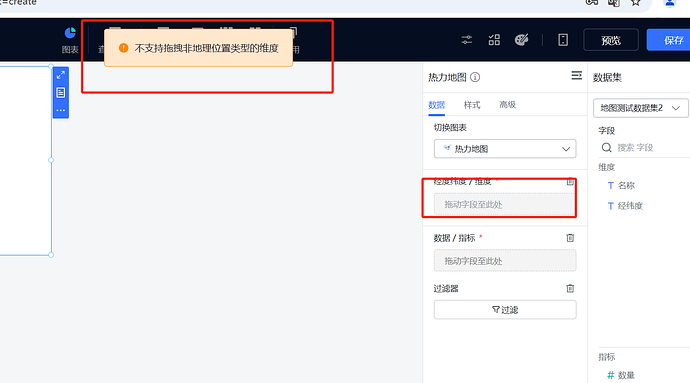The height and width of the screenshot is (383, 690).
Task: Clear the 过滤器 section with trash icon
Action: [x=570, y=288]
